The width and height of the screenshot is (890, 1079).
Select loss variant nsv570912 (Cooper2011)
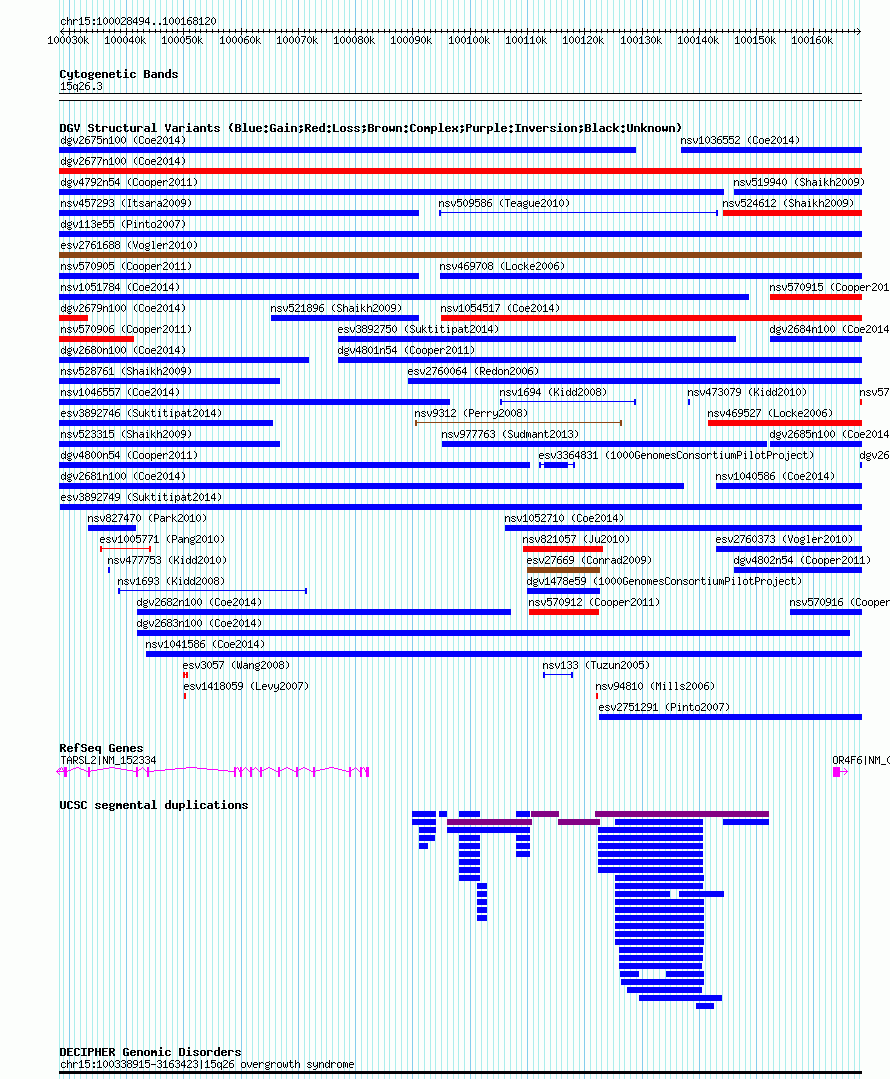pos(594,602)
